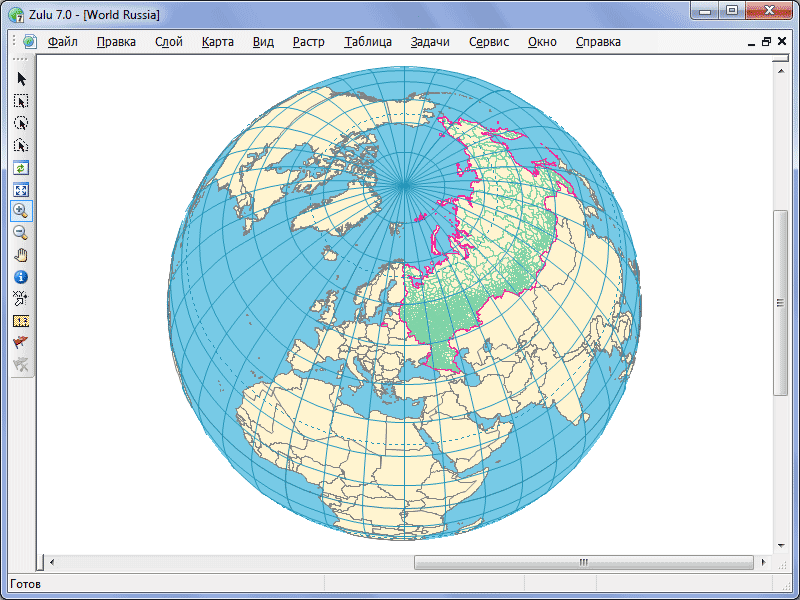This screenshot has height=600, width=800.
Task: Click the horizontal scrollbar left arrow
Action: (51, 563)
